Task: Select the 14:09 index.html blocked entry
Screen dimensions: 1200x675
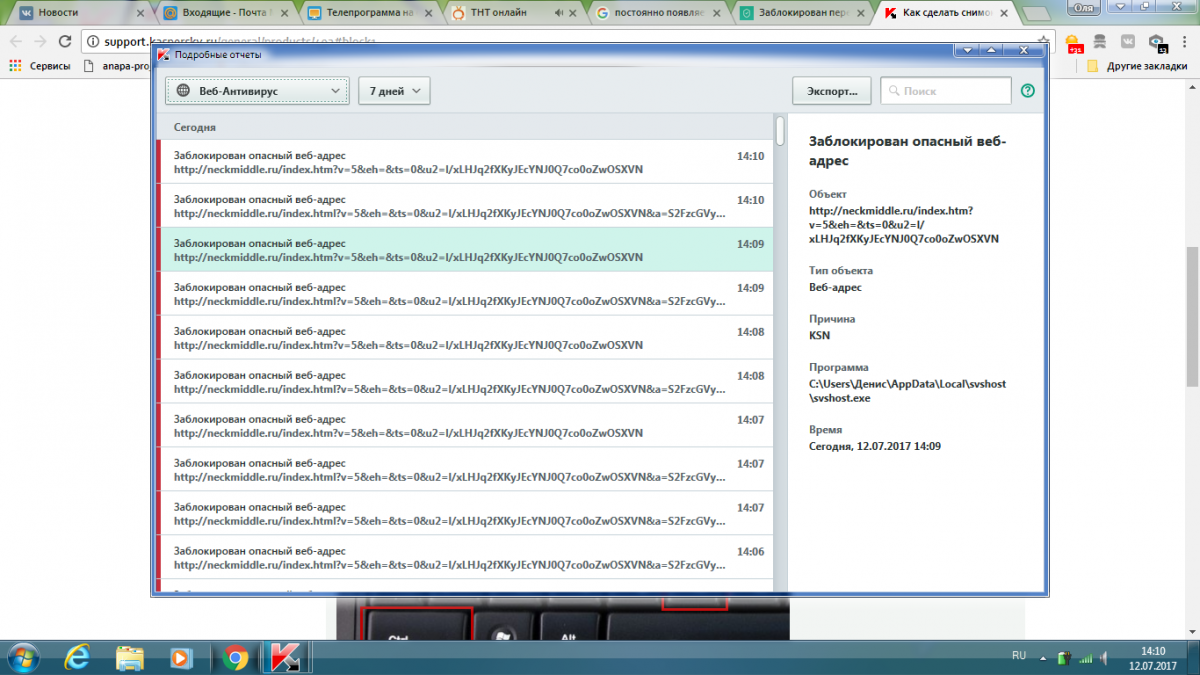Action: click(465, 294)
